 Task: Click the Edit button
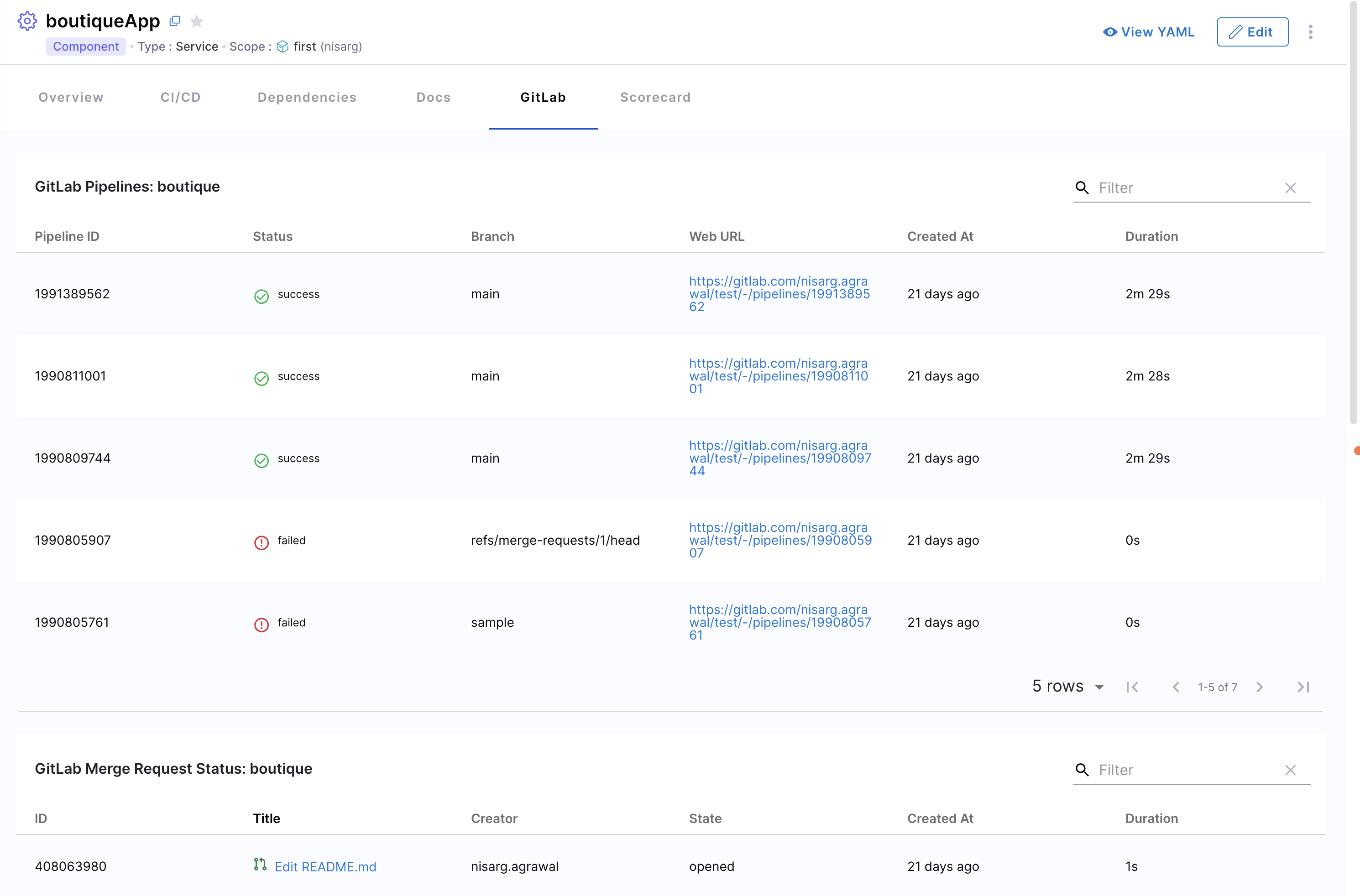pos(1252,32)
